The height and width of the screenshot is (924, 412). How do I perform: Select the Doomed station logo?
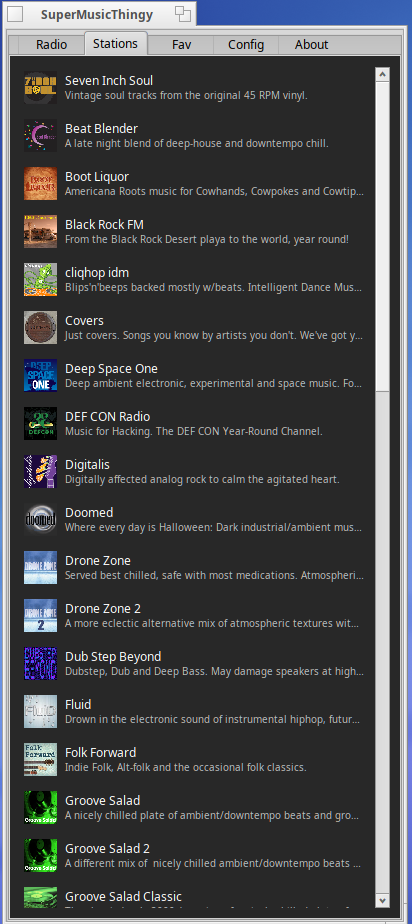[41, 520]
